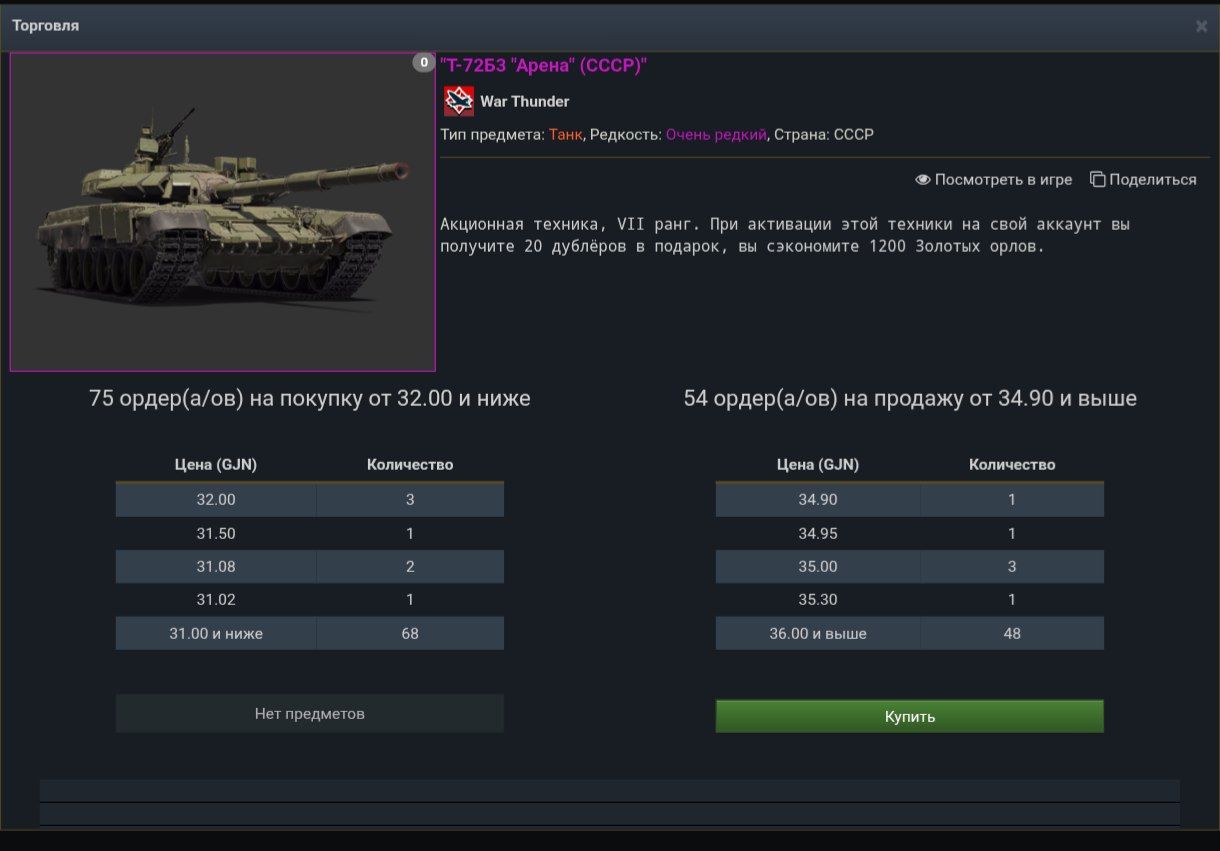Click the Очень редкий rarity label

(x=716, y=134)
